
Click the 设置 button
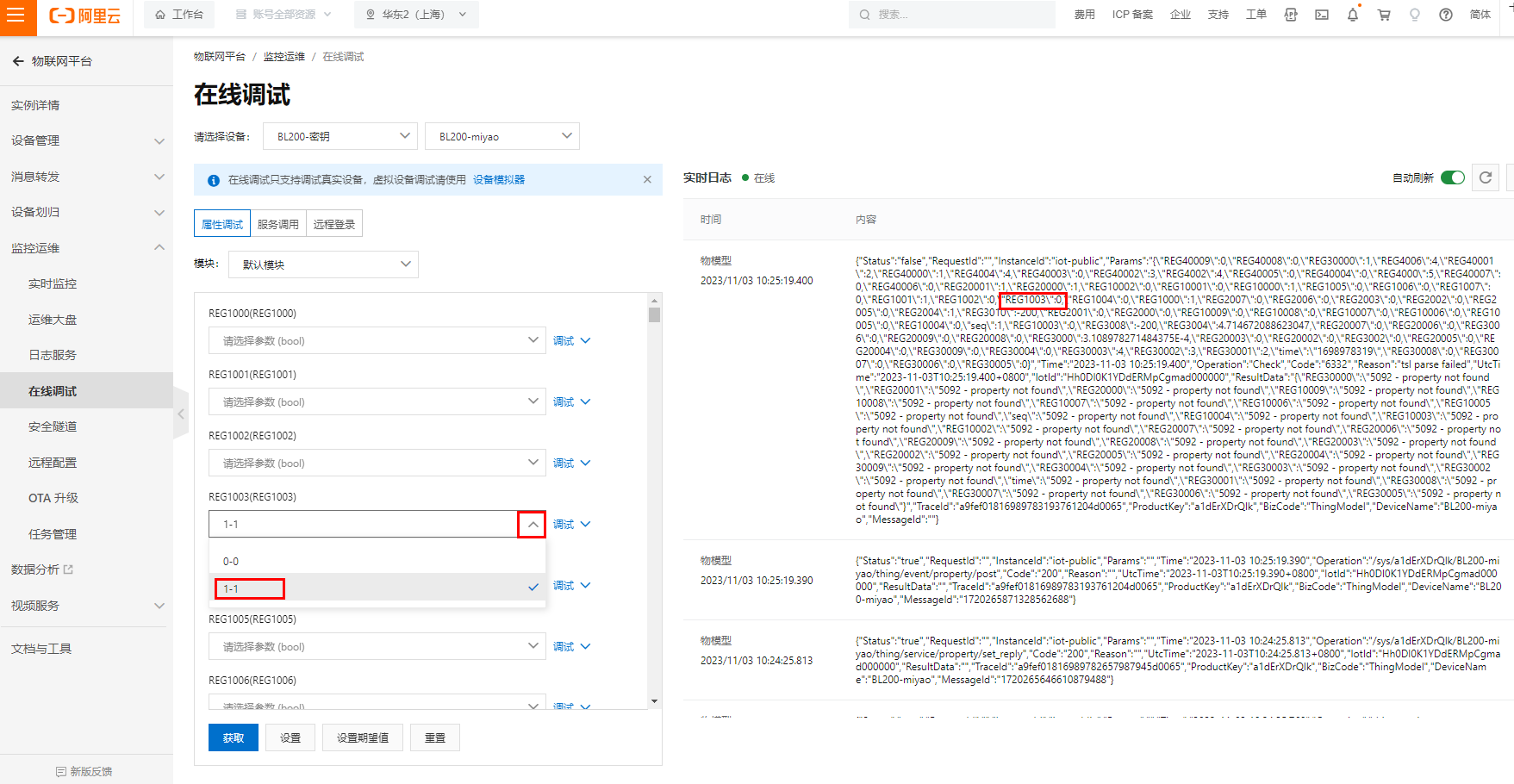tap(290, 737)
